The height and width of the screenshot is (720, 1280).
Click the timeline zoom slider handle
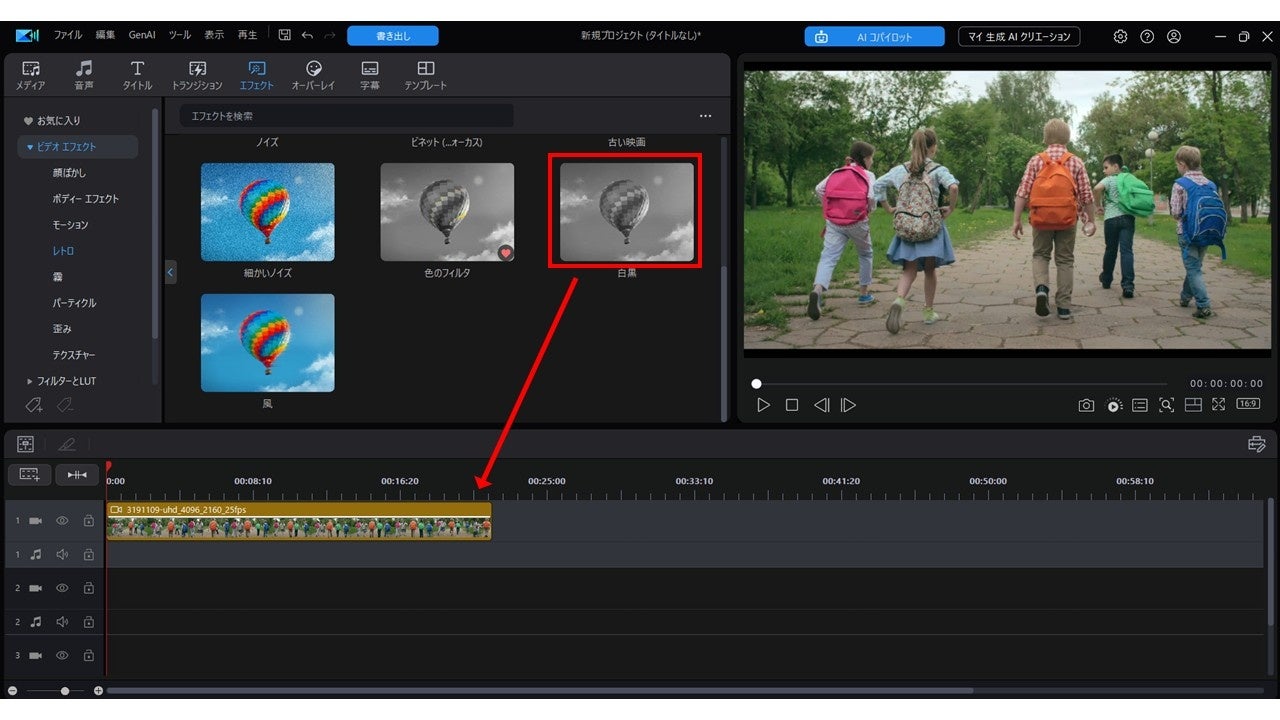(x=65, y=691)
